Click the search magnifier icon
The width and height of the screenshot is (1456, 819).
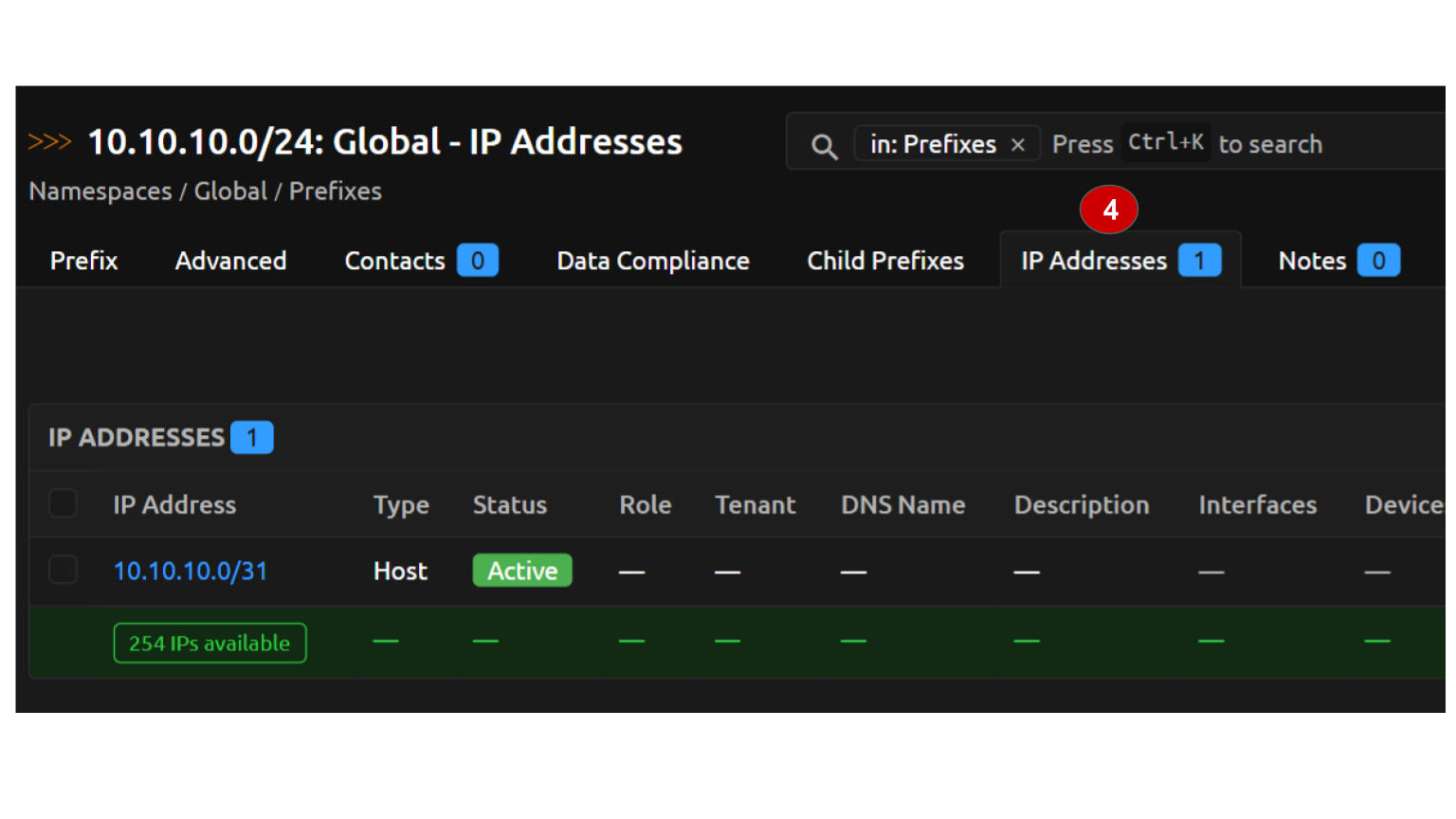tap(824, 146)
